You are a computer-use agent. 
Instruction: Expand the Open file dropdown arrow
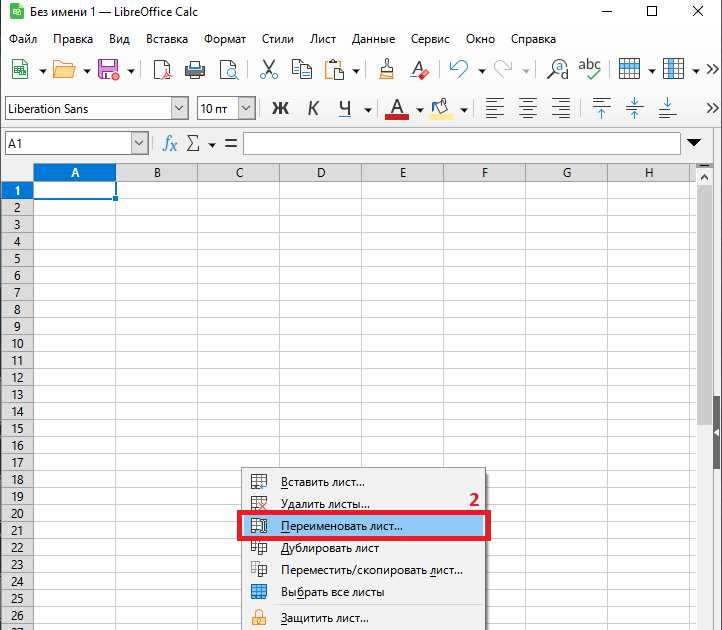click(x=87, y=71)
